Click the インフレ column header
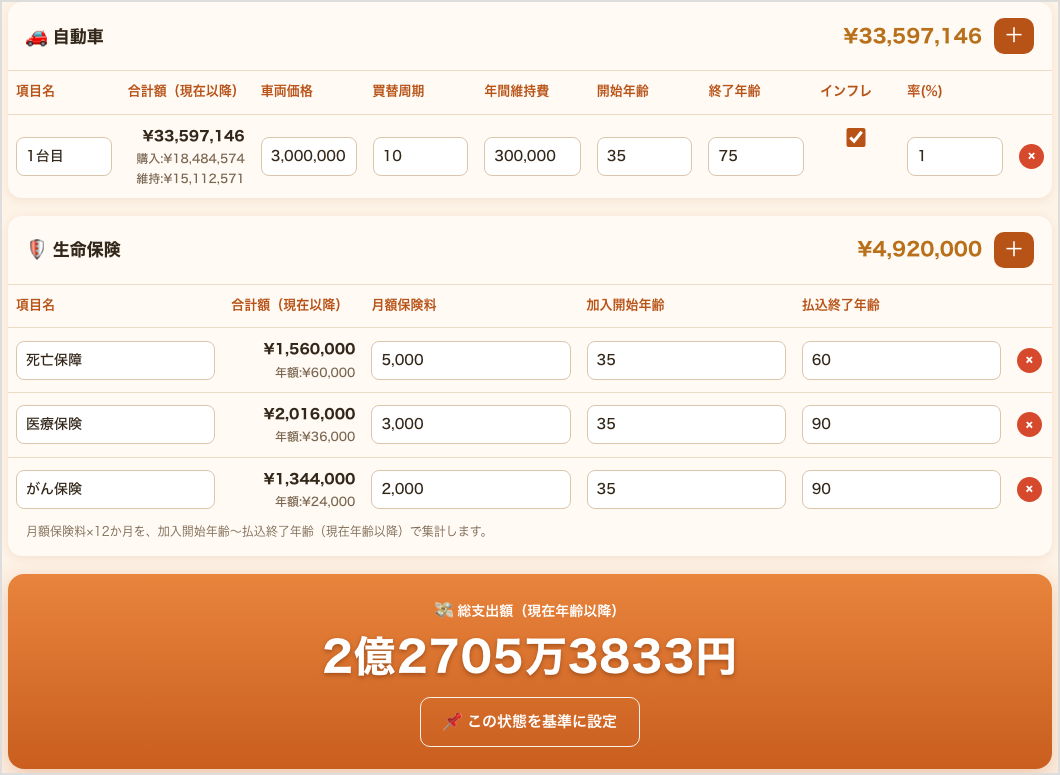1060x775 pixels. click(846, 91)
